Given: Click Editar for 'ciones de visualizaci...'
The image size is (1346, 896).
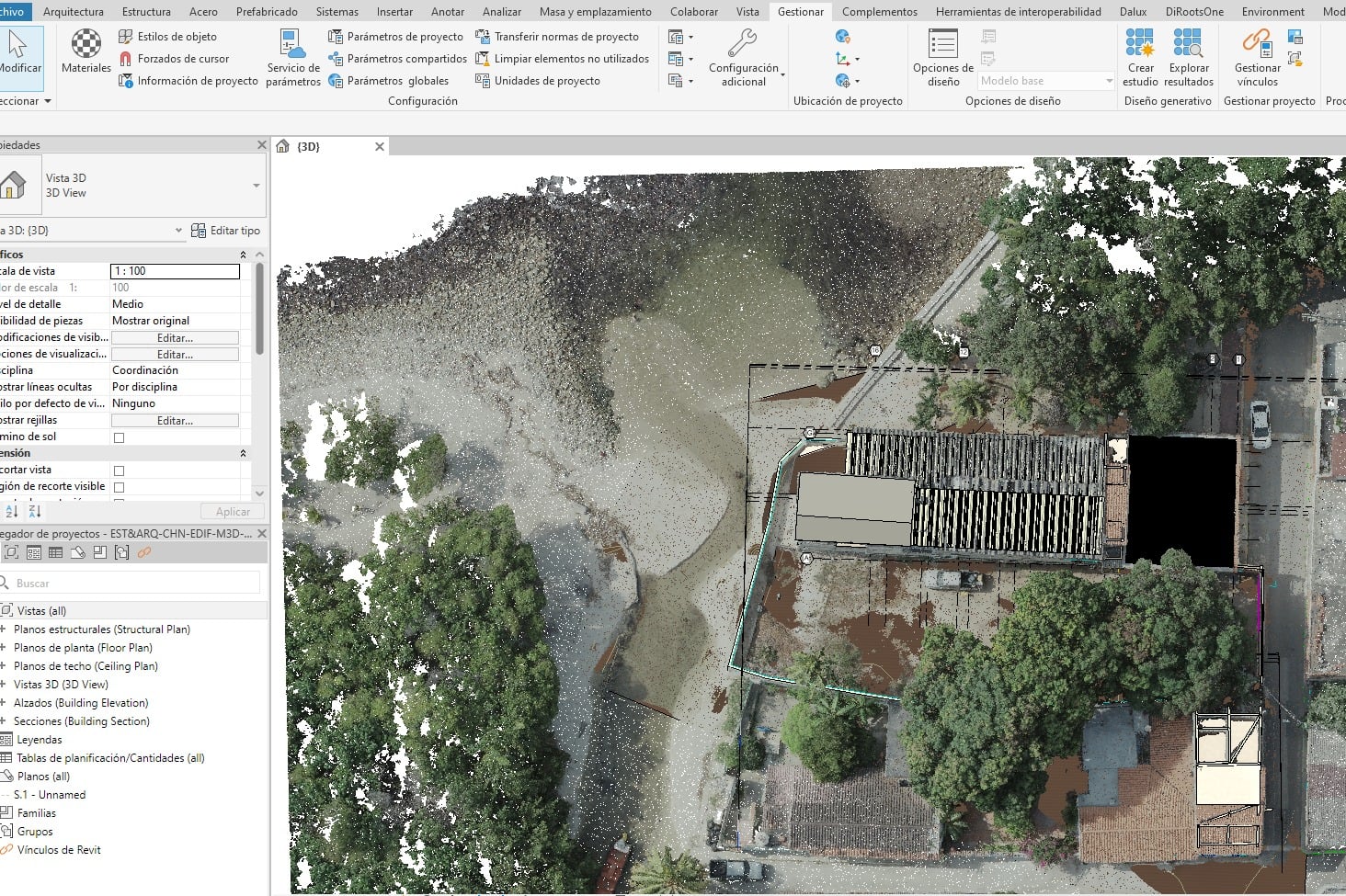Looking at the screenshot, I should pos(175,354).
